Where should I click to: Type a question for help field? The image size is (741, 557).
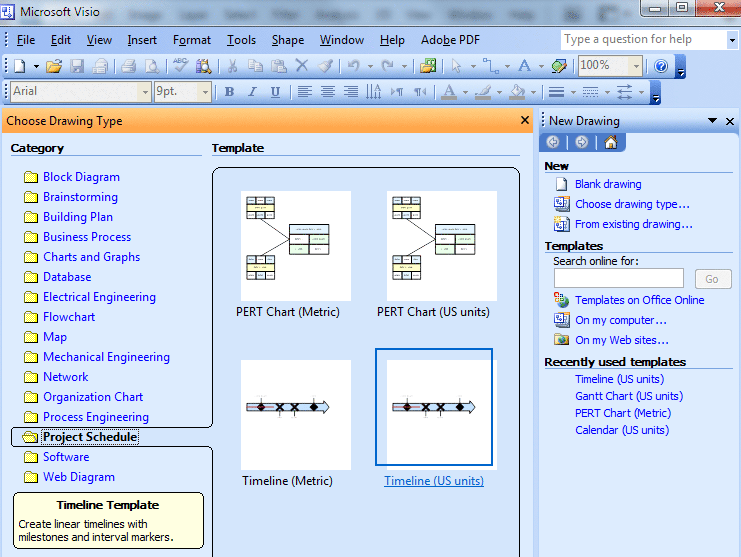coord(644,40)
